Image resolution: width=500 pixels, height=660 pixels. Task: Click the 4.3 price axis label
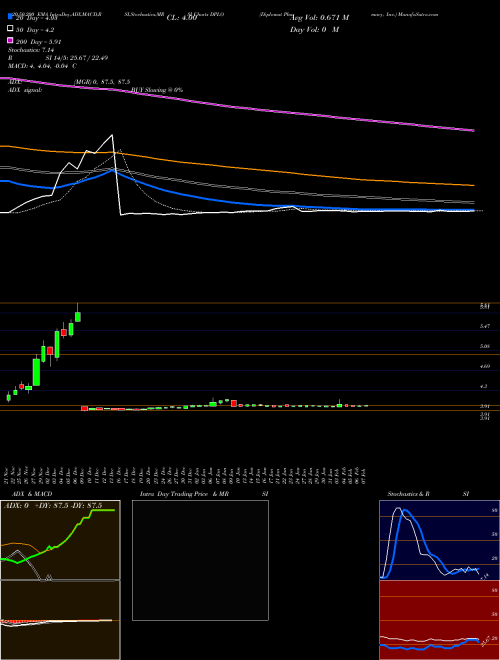pos(484,386)
